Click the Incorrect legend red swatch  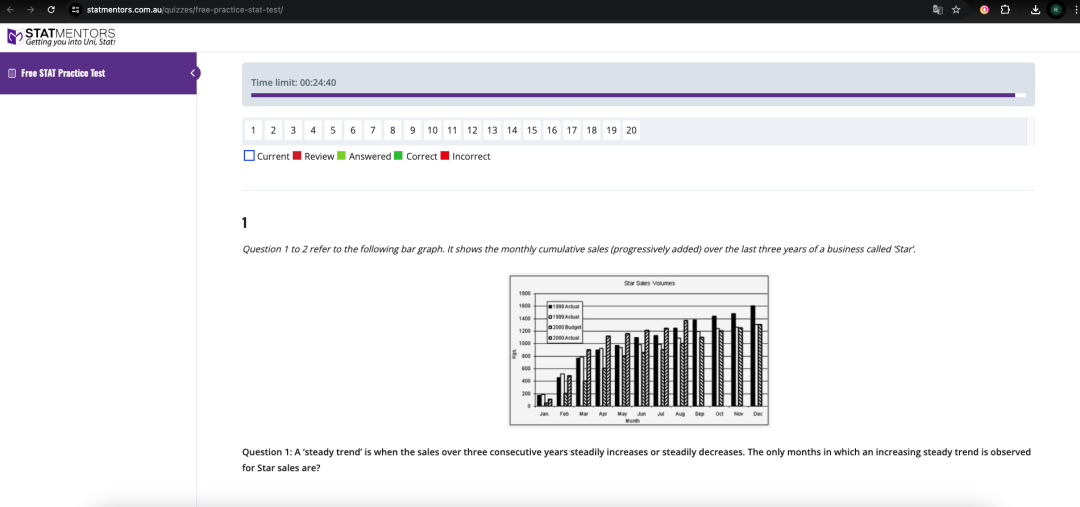point(444,156)
